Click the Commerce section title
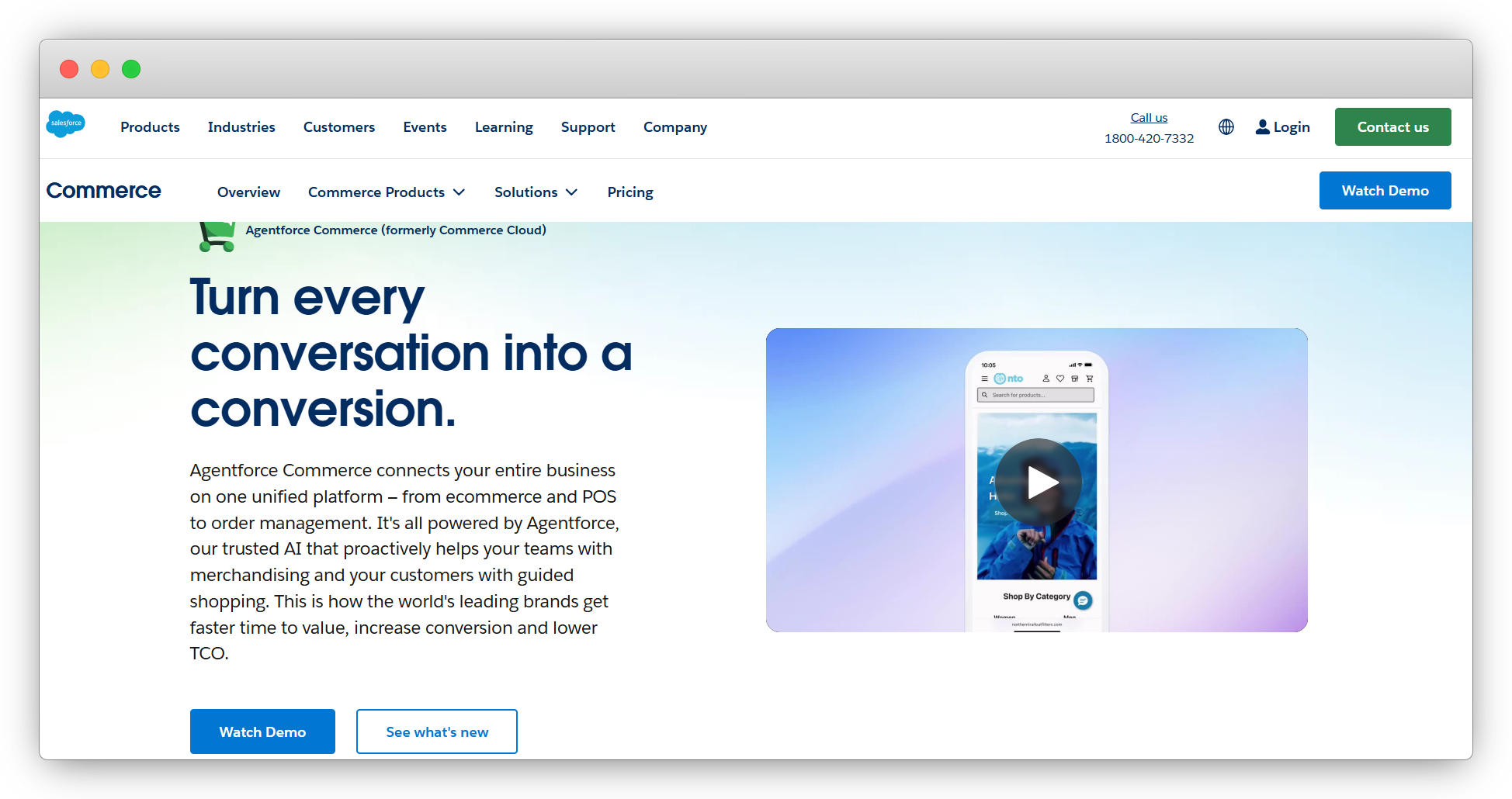 click(103, 190)
